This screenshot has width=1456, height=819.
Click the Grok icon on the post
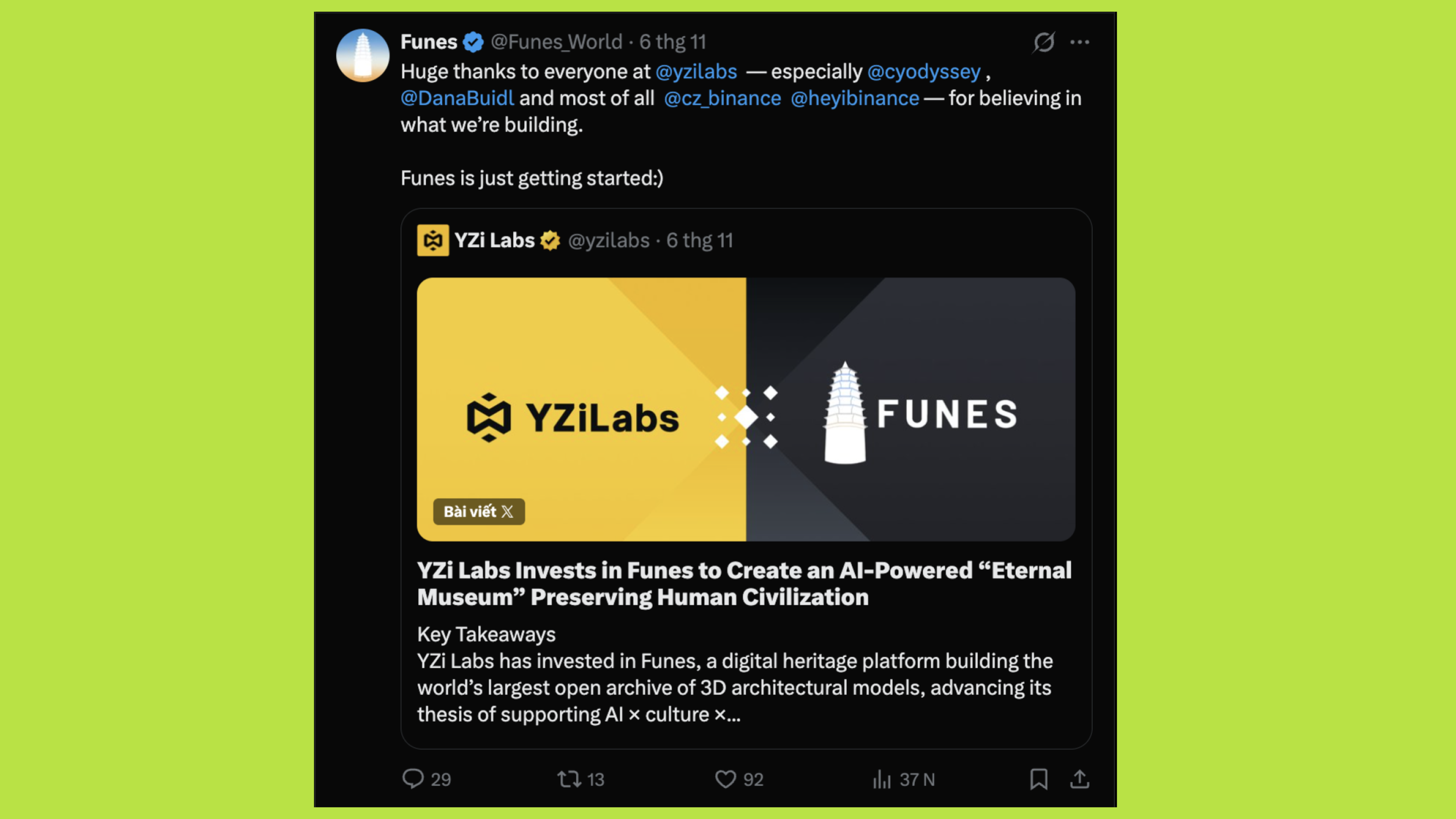(x=1043, y=42)
